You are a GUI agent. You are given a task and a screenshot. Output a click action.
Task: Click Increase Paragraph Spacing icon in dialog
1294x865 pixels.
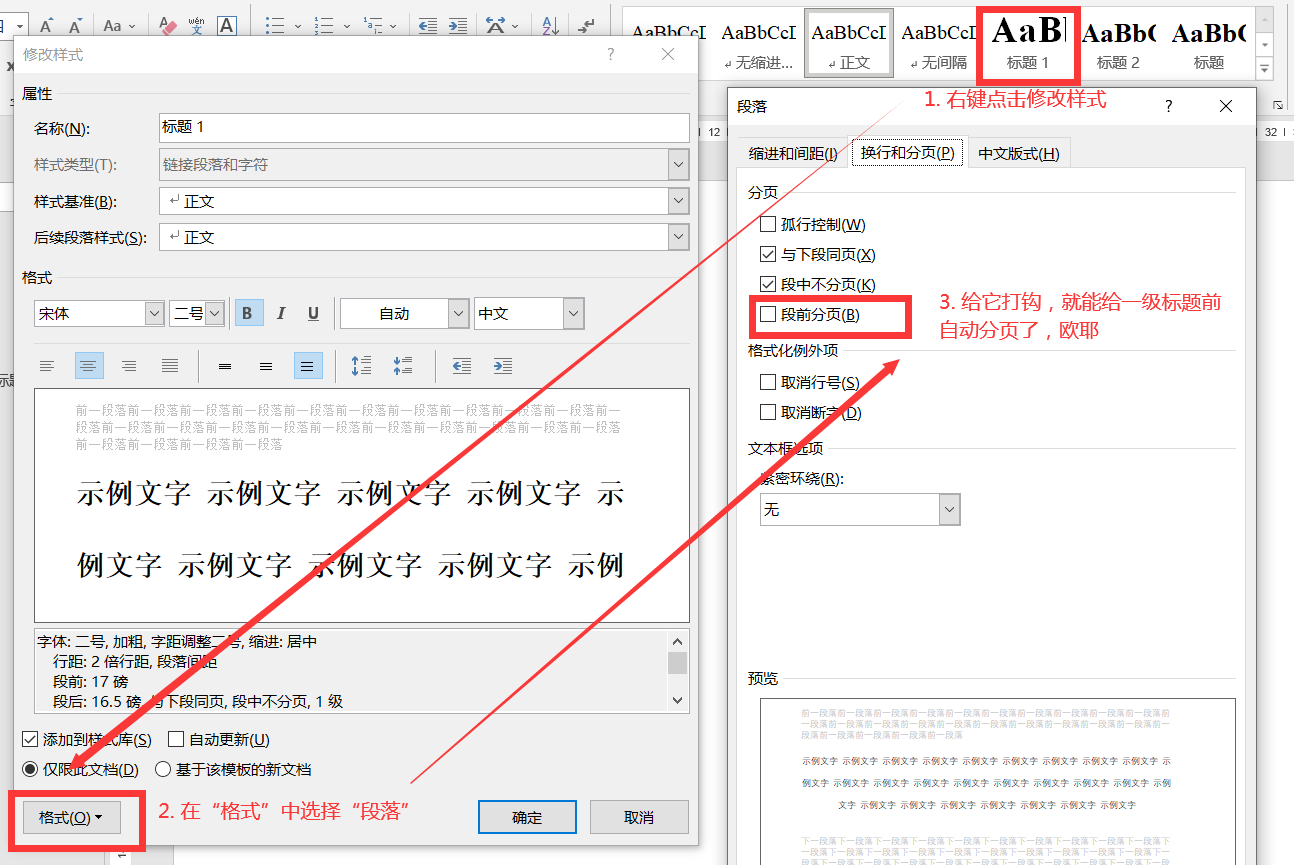[362, 366]
